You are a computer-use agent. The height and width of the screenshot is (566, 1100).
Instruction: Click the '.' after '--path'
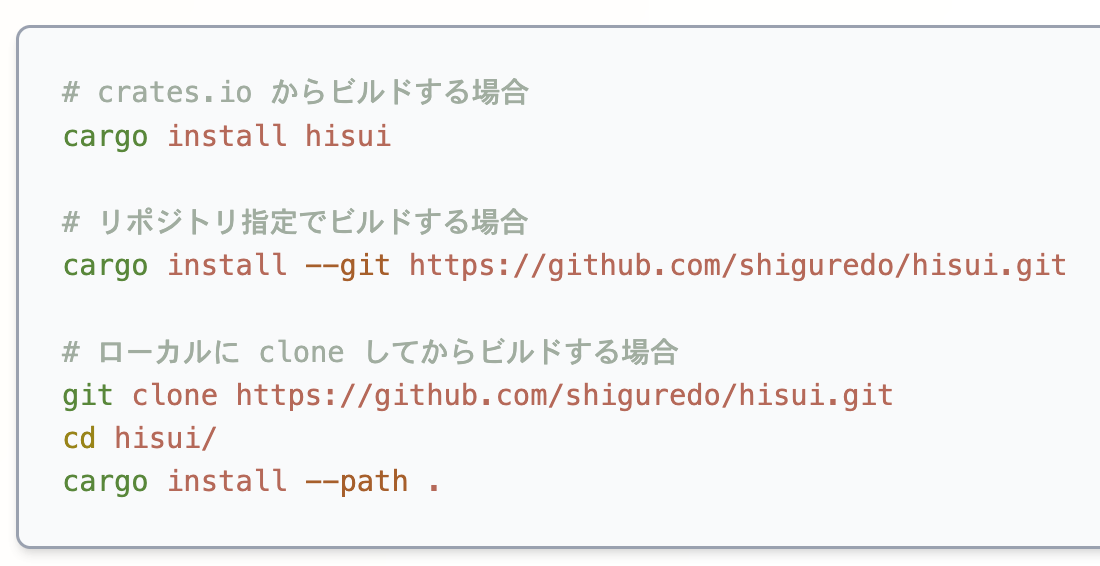click(433, 483)
